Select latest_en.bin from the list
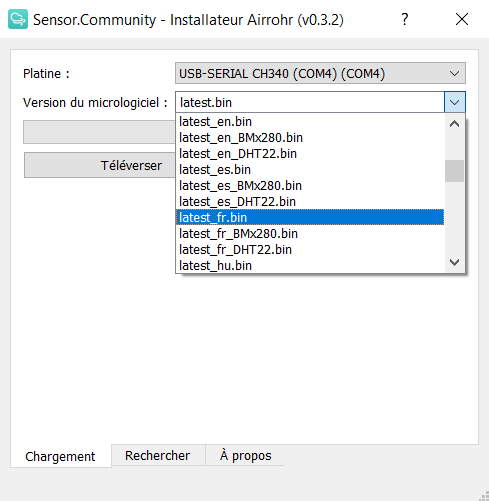 click(310, 122)
